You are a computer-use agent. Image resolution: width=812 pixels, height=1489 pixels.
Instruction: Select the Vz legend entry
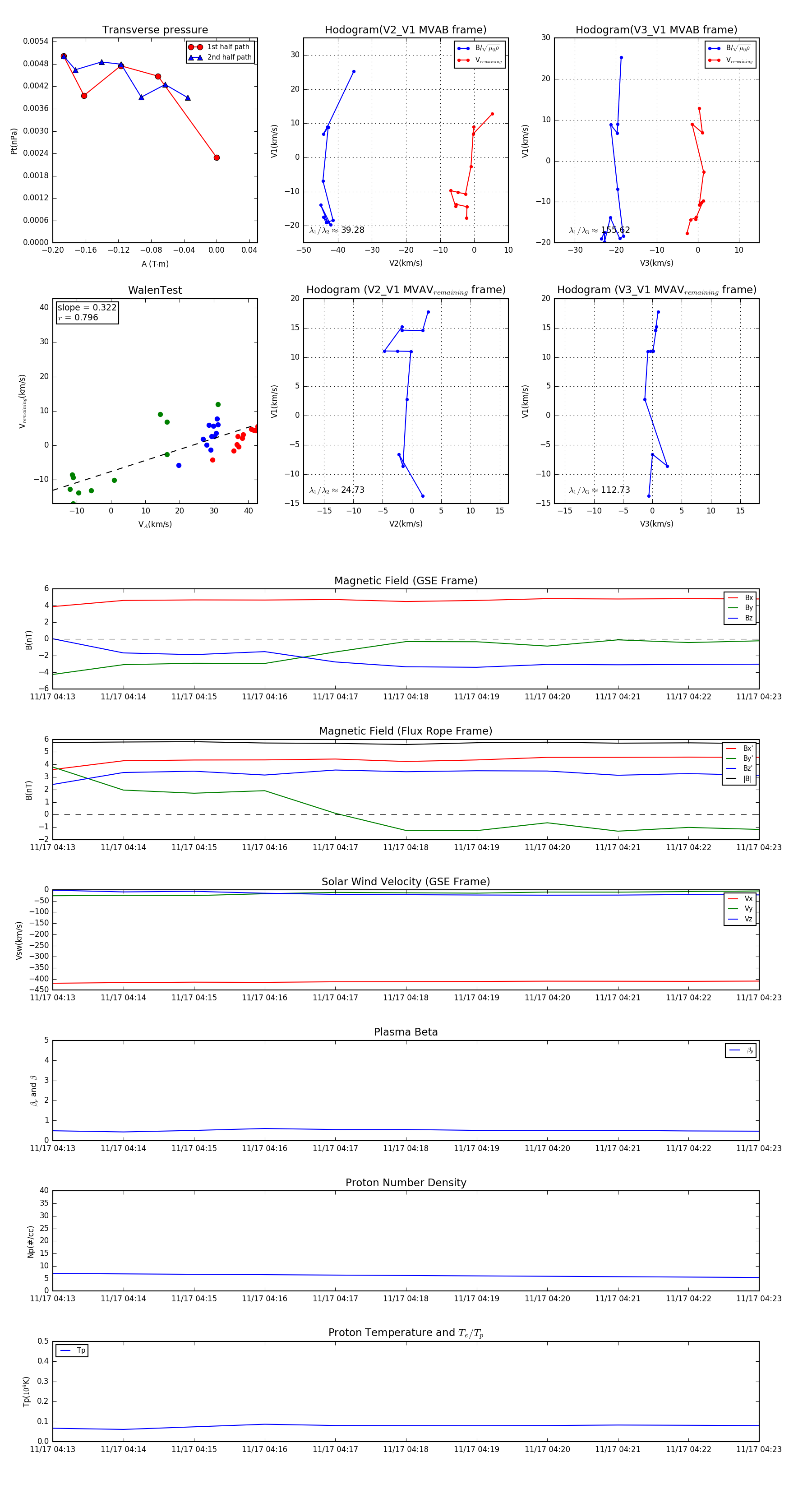tap(740, 919)
